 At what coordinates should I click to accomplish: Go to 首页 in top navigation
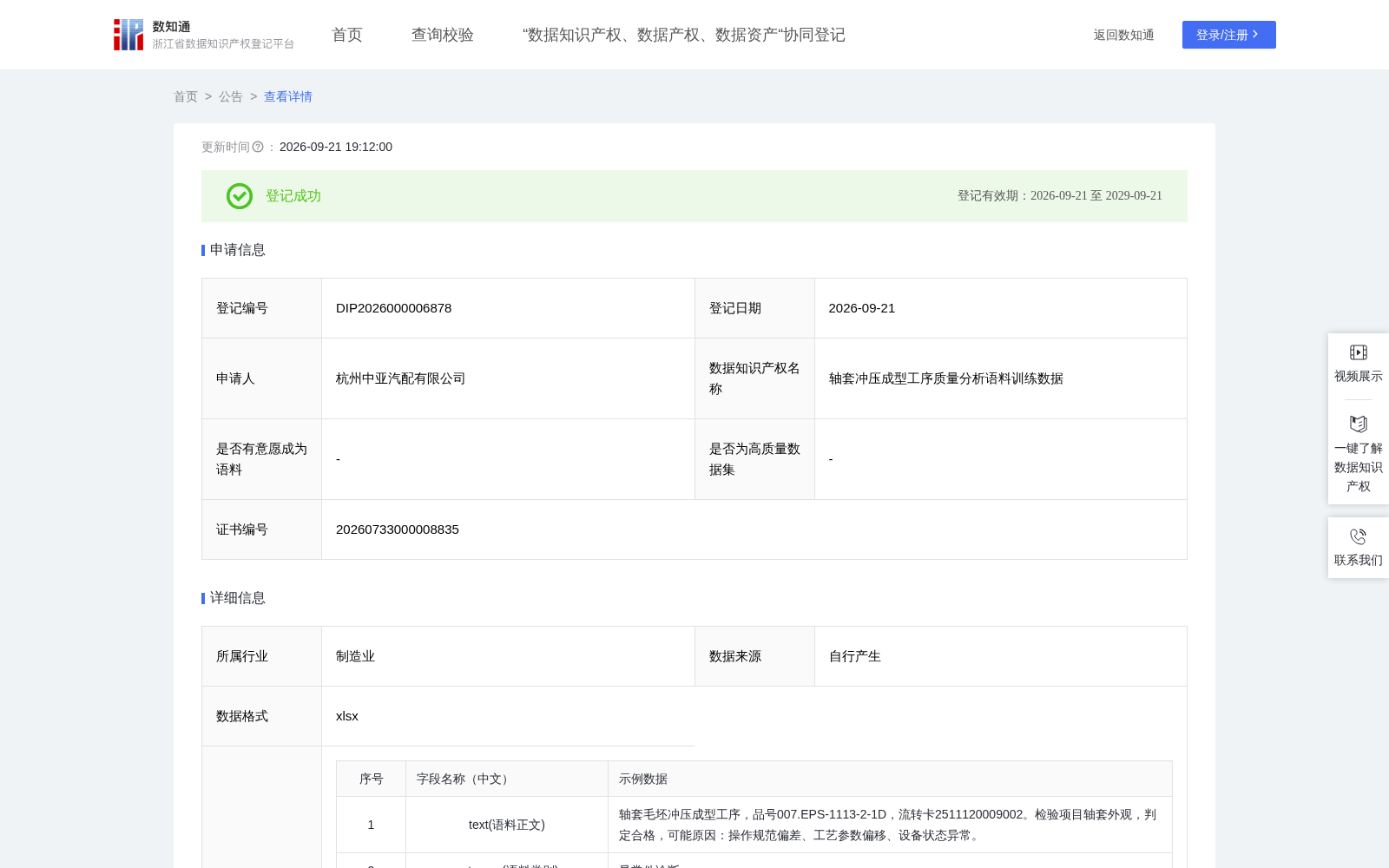[347, 35]
